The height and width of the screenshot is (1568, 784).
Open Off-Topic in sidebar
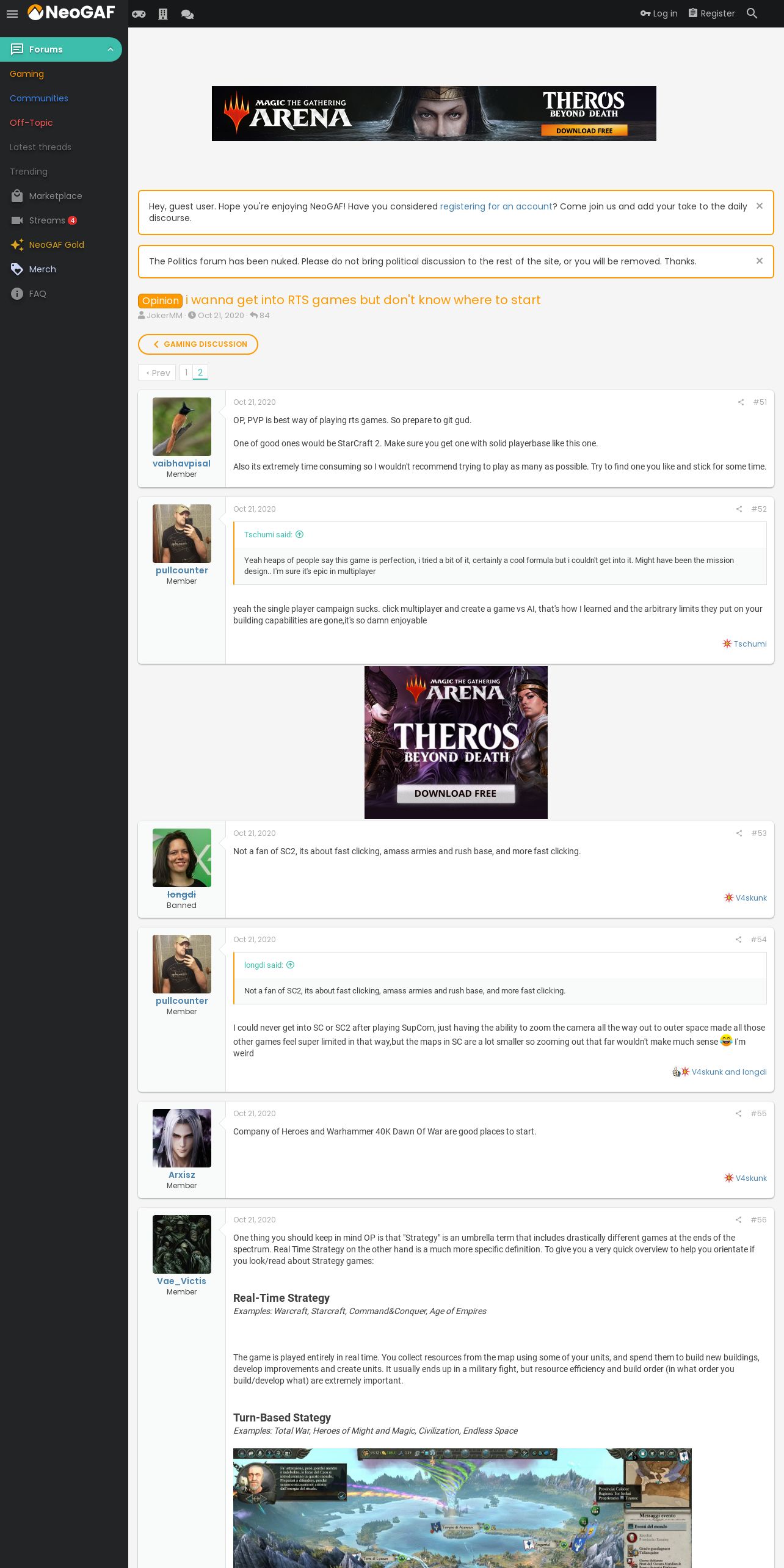pos(31,123)
